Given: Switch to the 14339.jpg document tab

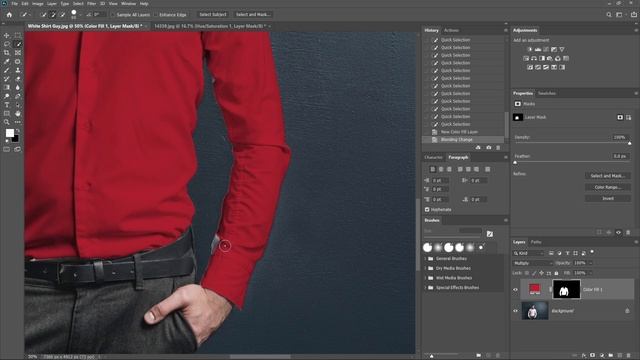Looking at the screenshot, I should click(x=210, y=26).
